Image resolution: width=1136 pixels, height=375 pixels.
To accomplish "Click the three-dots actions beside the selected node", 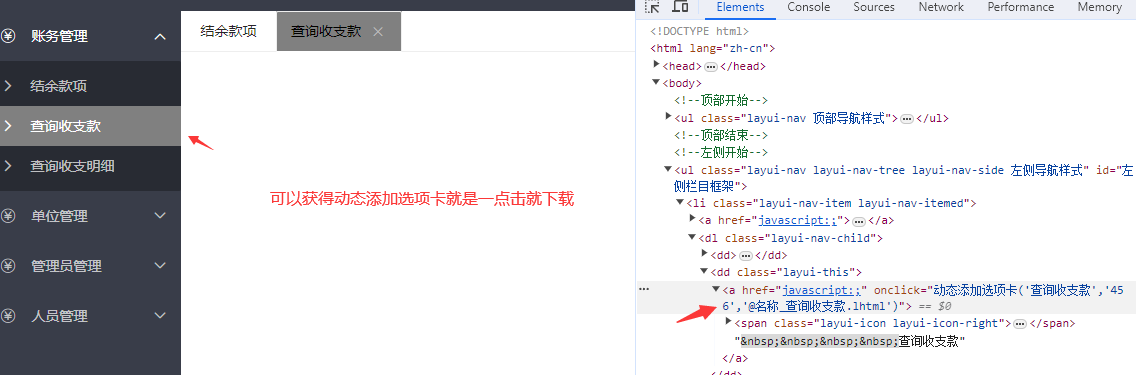I will tap(643, 290).
